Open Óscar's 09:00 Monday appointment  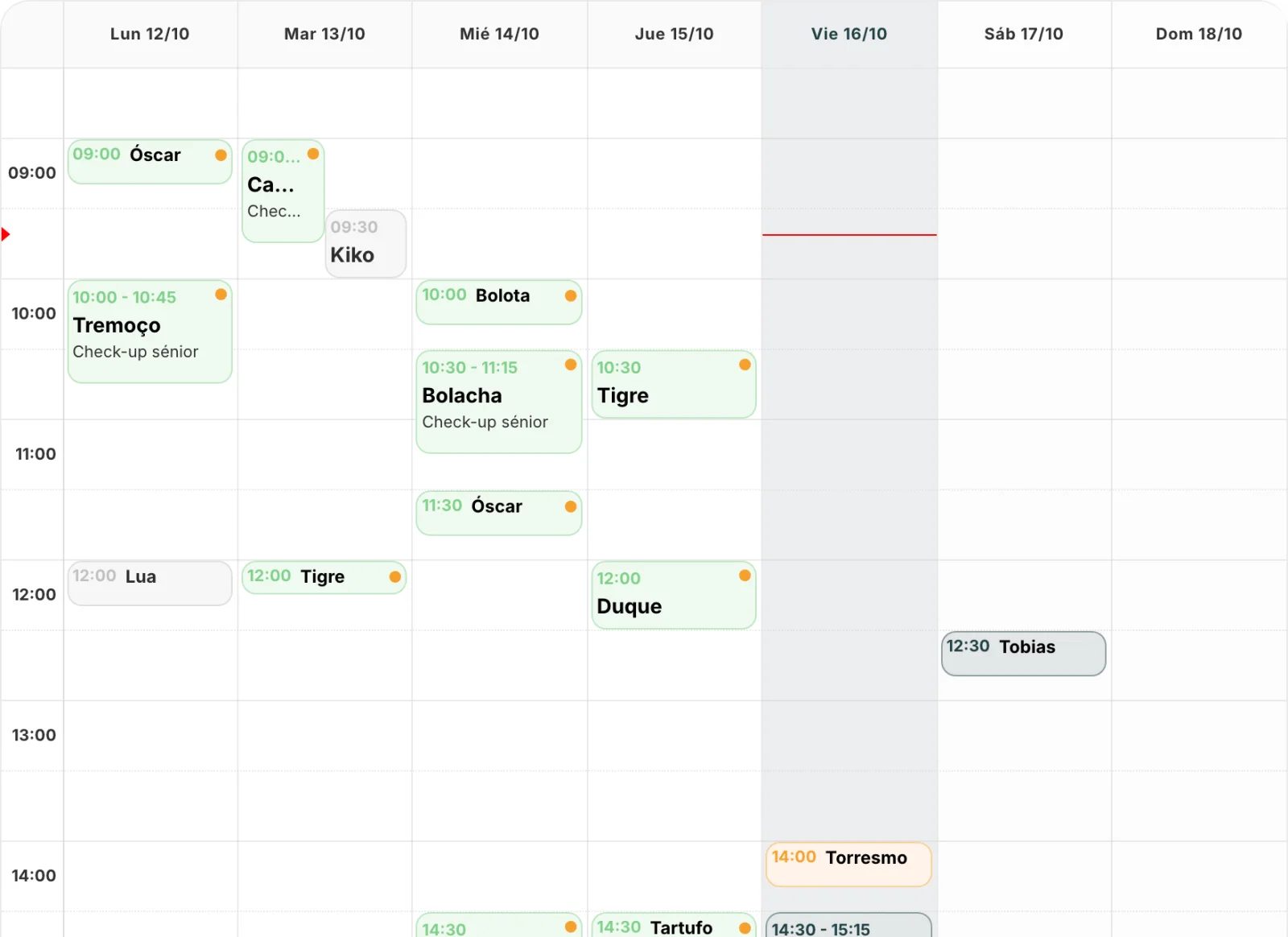pos(150,162)
